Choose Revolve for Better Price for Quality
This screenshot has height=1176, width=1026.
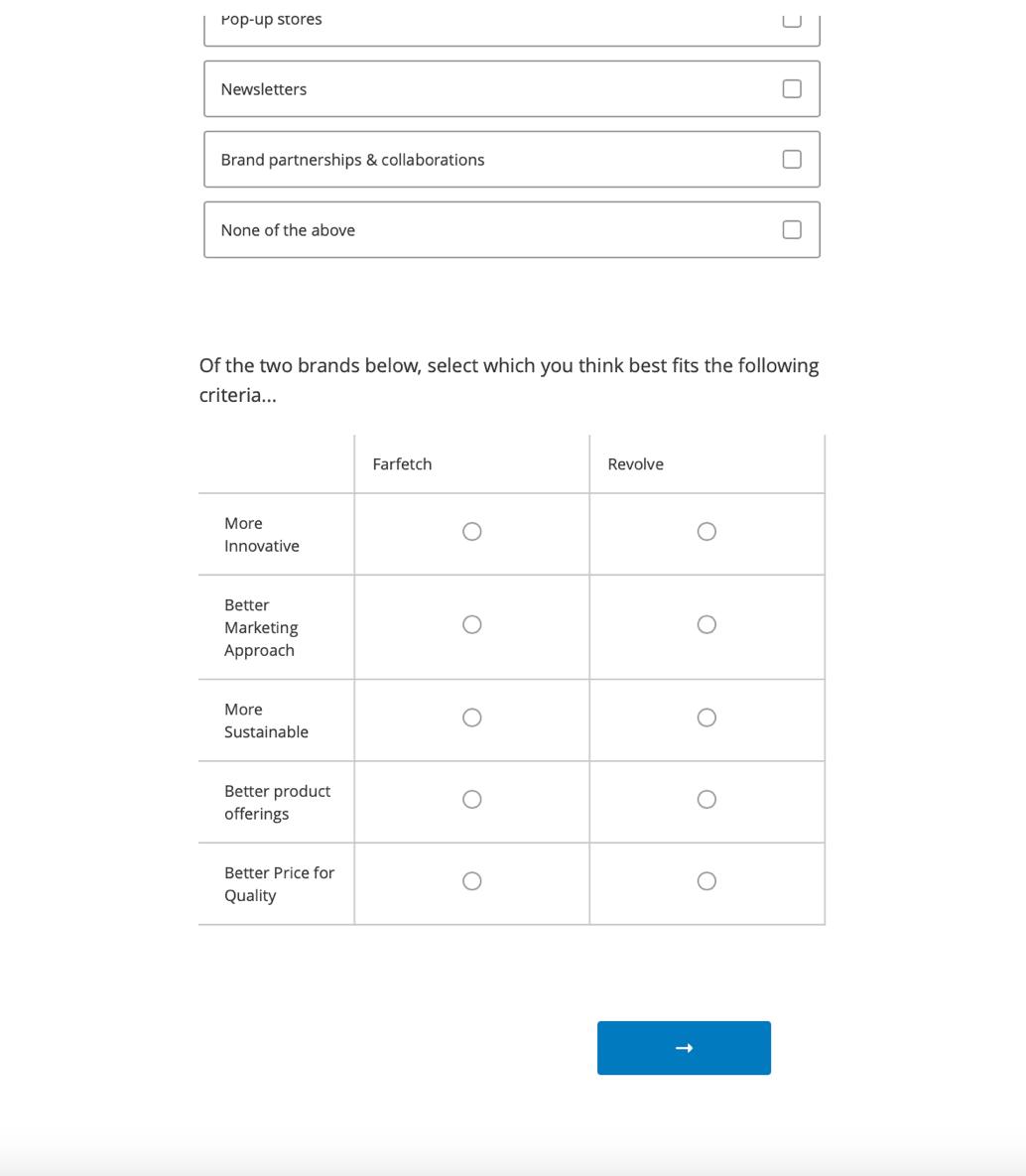[706, 881]
